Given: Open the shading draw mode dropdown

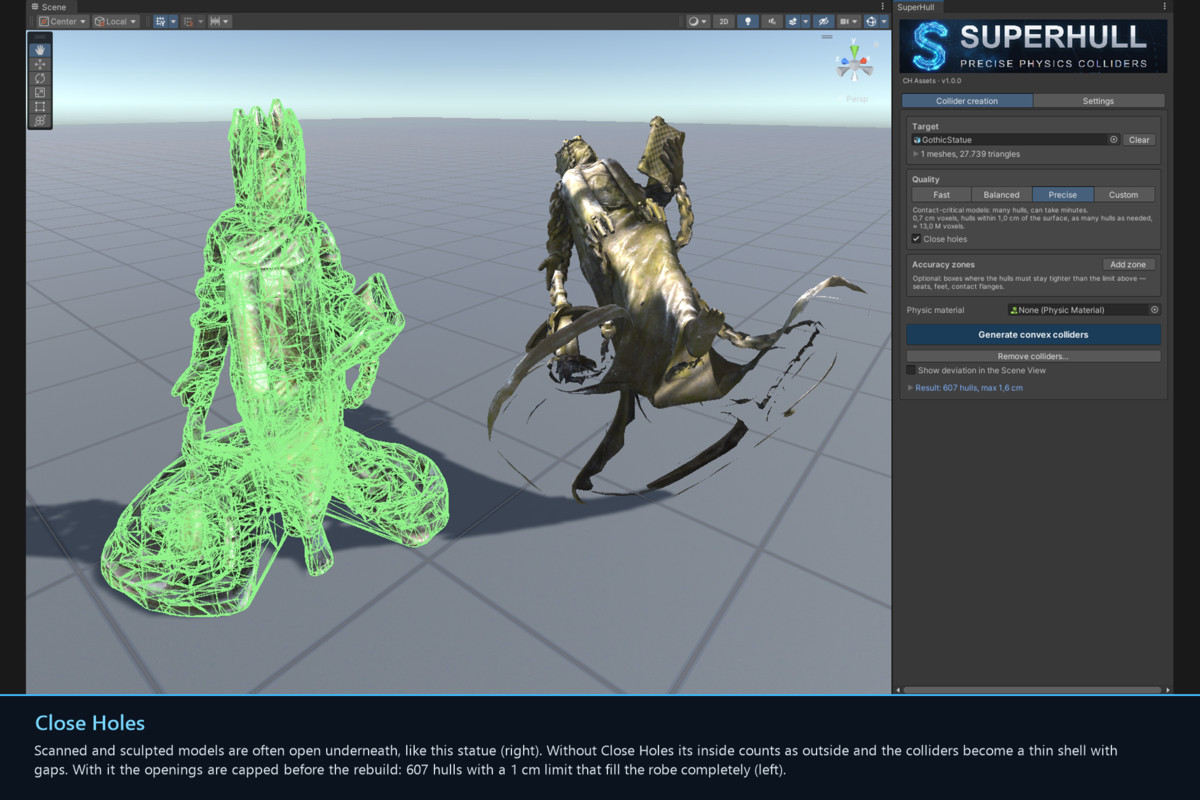Looking at the screenshot, I should [697, 21].
